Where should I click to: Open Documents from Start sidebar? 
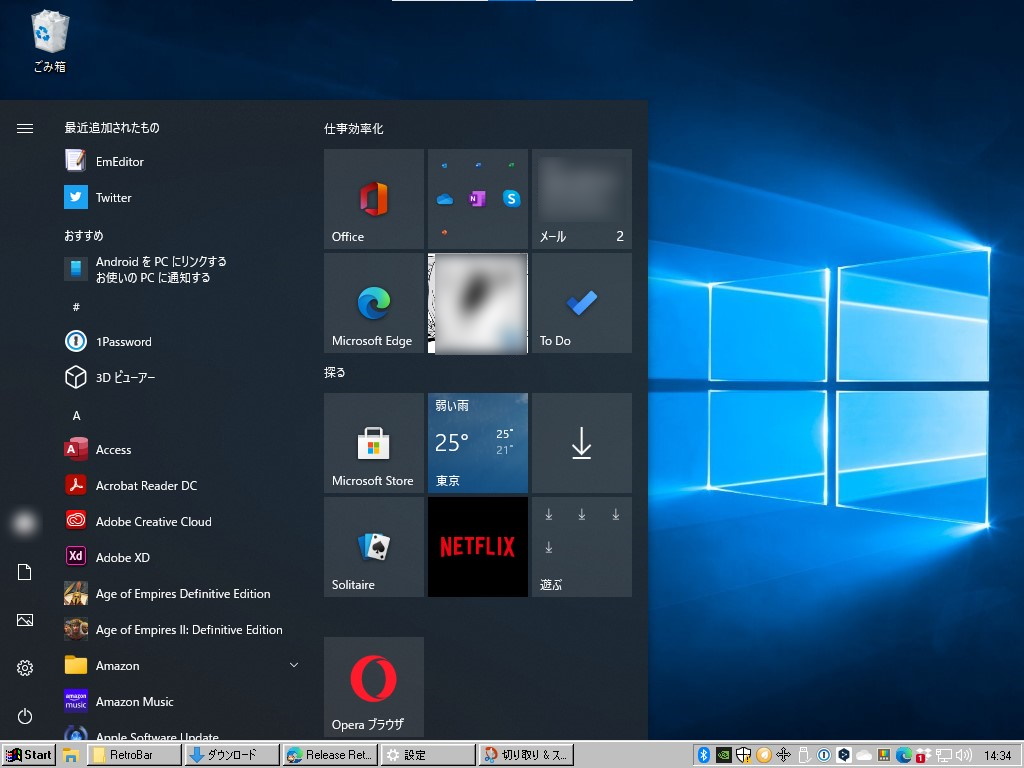25,572
